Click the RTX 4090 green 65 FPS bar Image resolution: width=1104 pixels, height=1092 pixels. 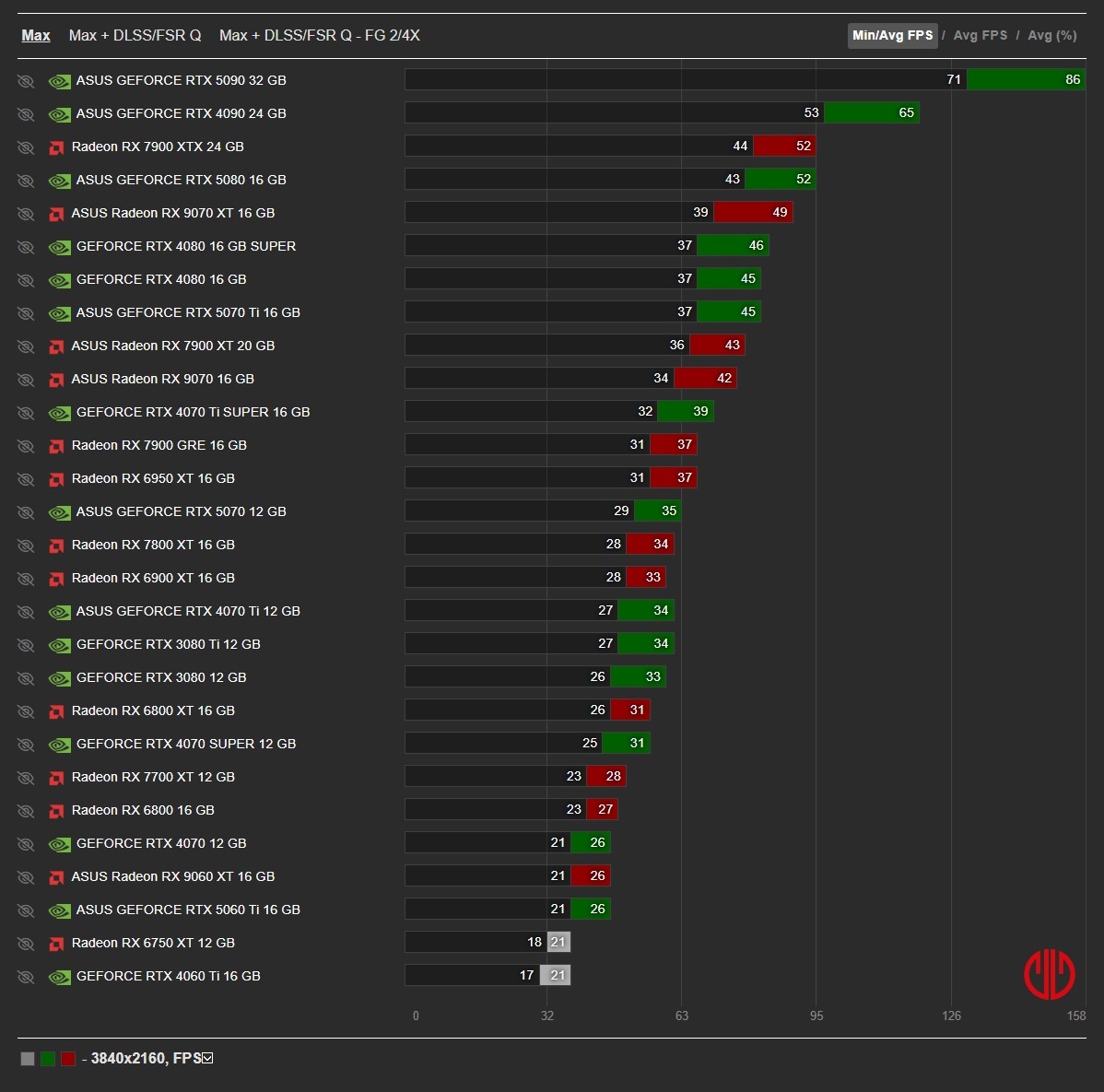click(x=872, y=112)
